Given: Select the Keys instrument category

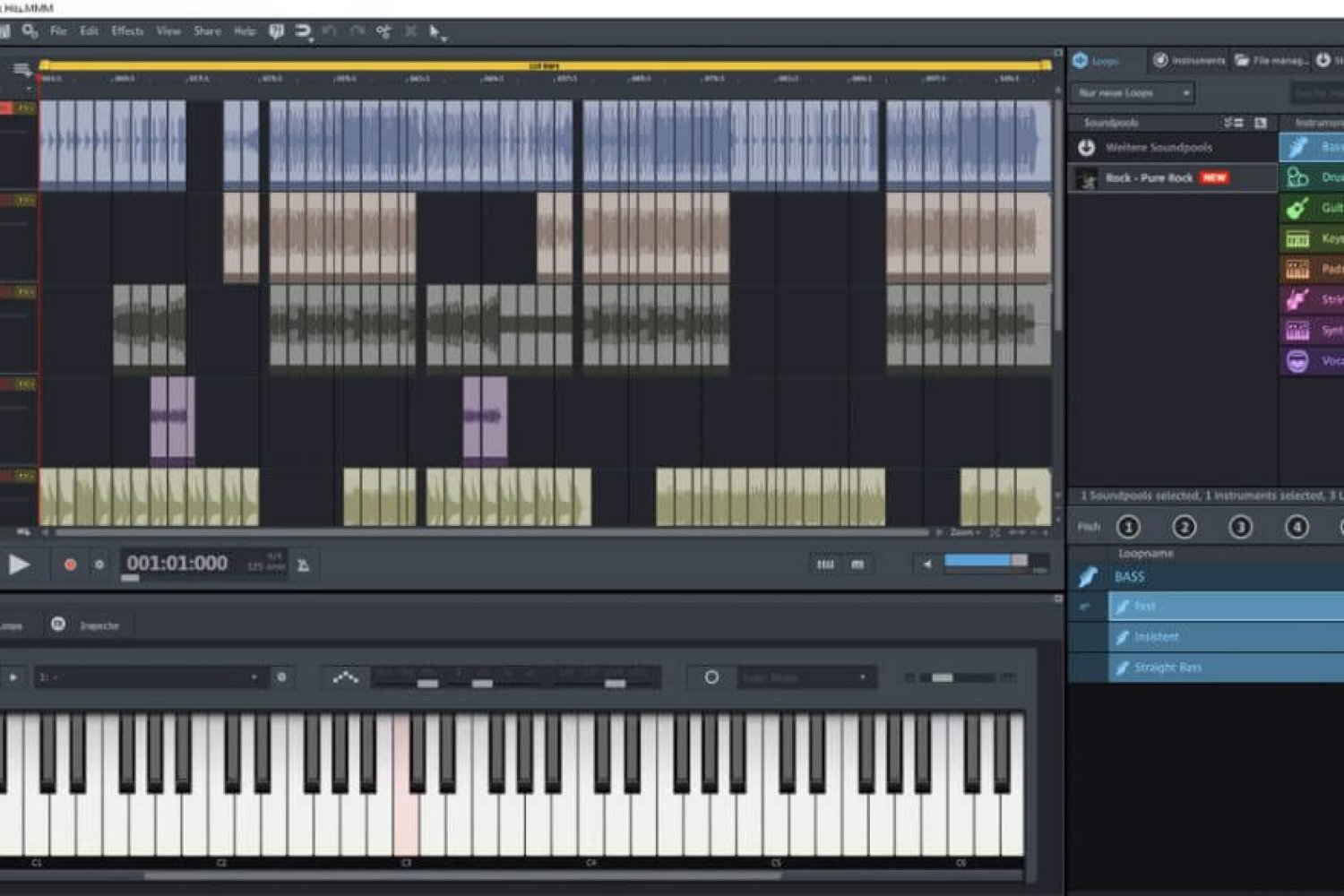Looking at the screenshot, I should pyautogui.click(x=1317, y=238).
